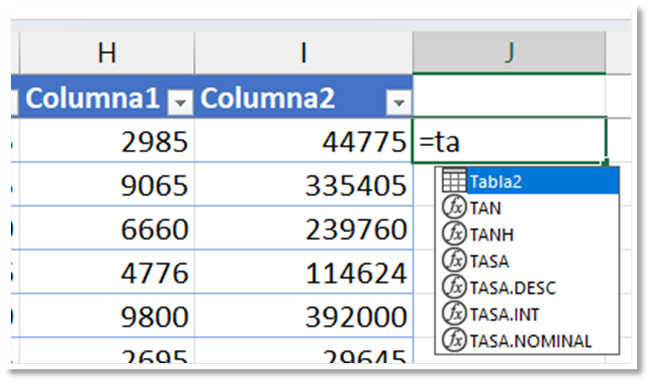Select column J header
The height and width of the screenshot is (382, 650).
509,53
